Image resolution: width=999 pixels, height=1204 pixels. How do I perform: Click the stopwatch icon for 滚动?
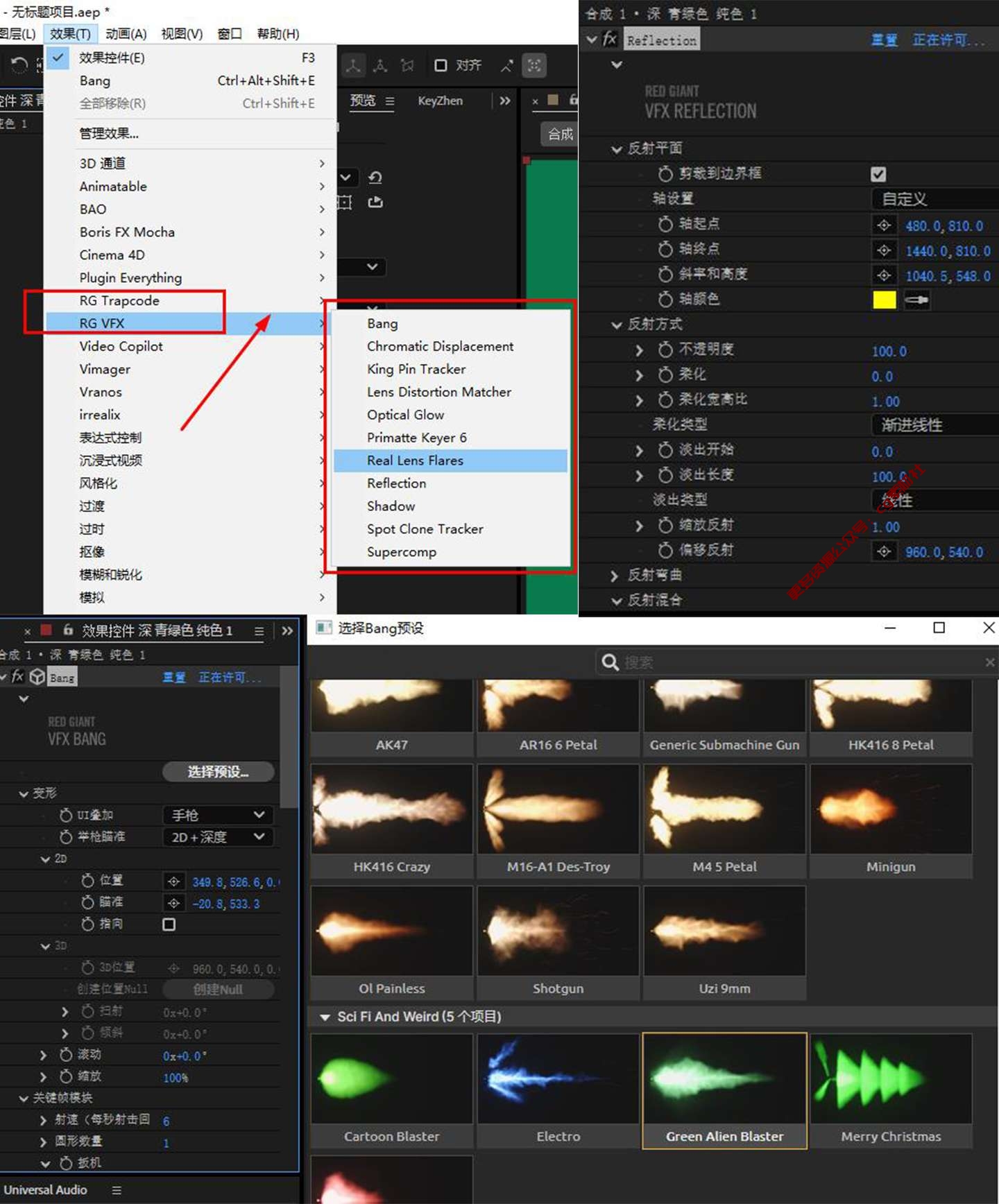pos(66,1054)
